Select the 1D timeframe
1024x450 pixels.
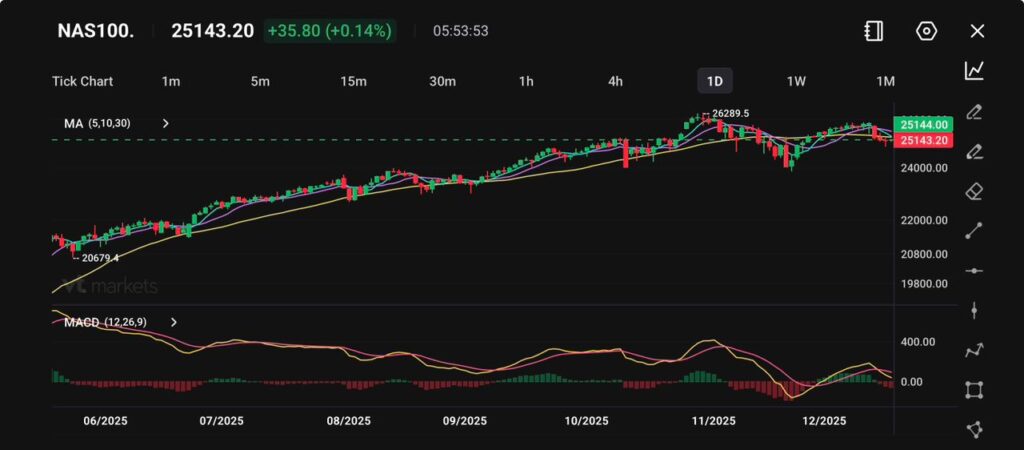click(715, 81)
